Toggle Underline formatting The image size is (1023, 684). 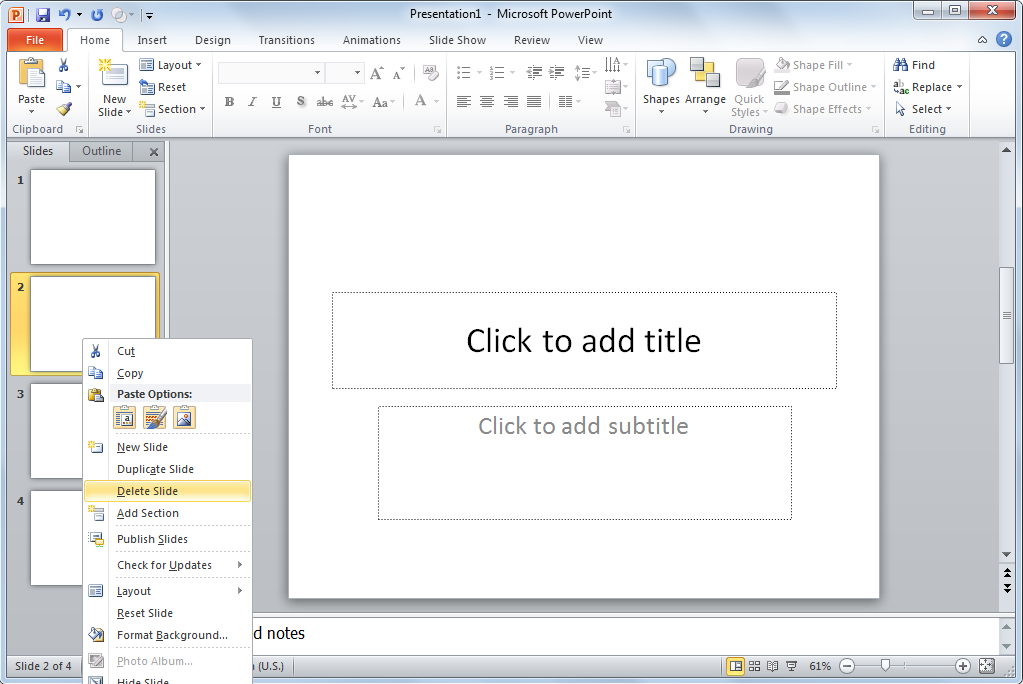tap(275, 102)
